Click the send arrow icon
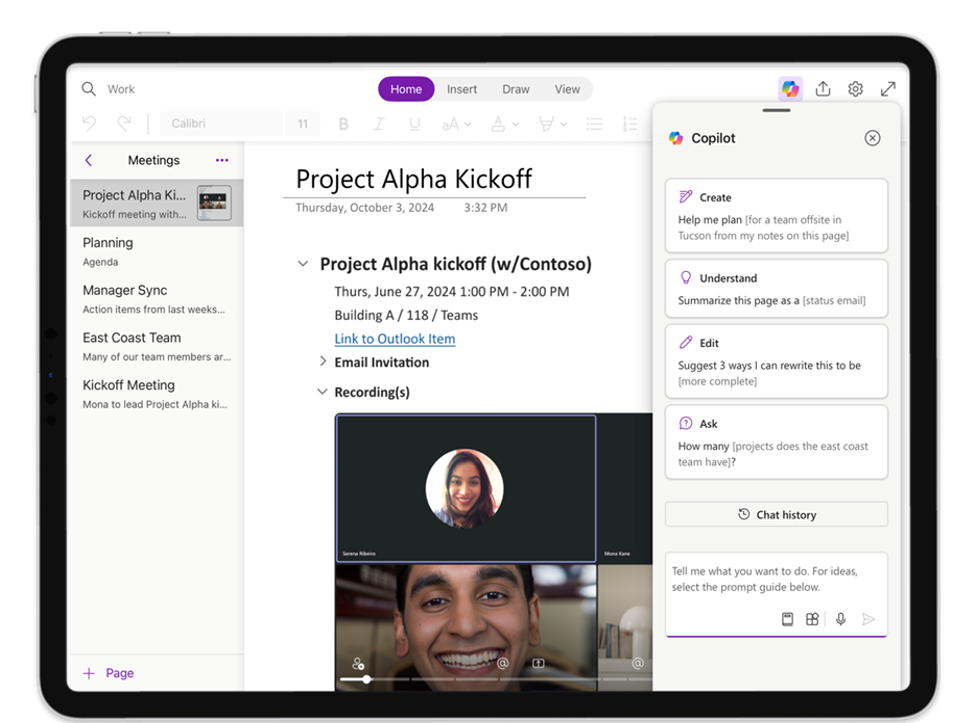 click(868, 619)
